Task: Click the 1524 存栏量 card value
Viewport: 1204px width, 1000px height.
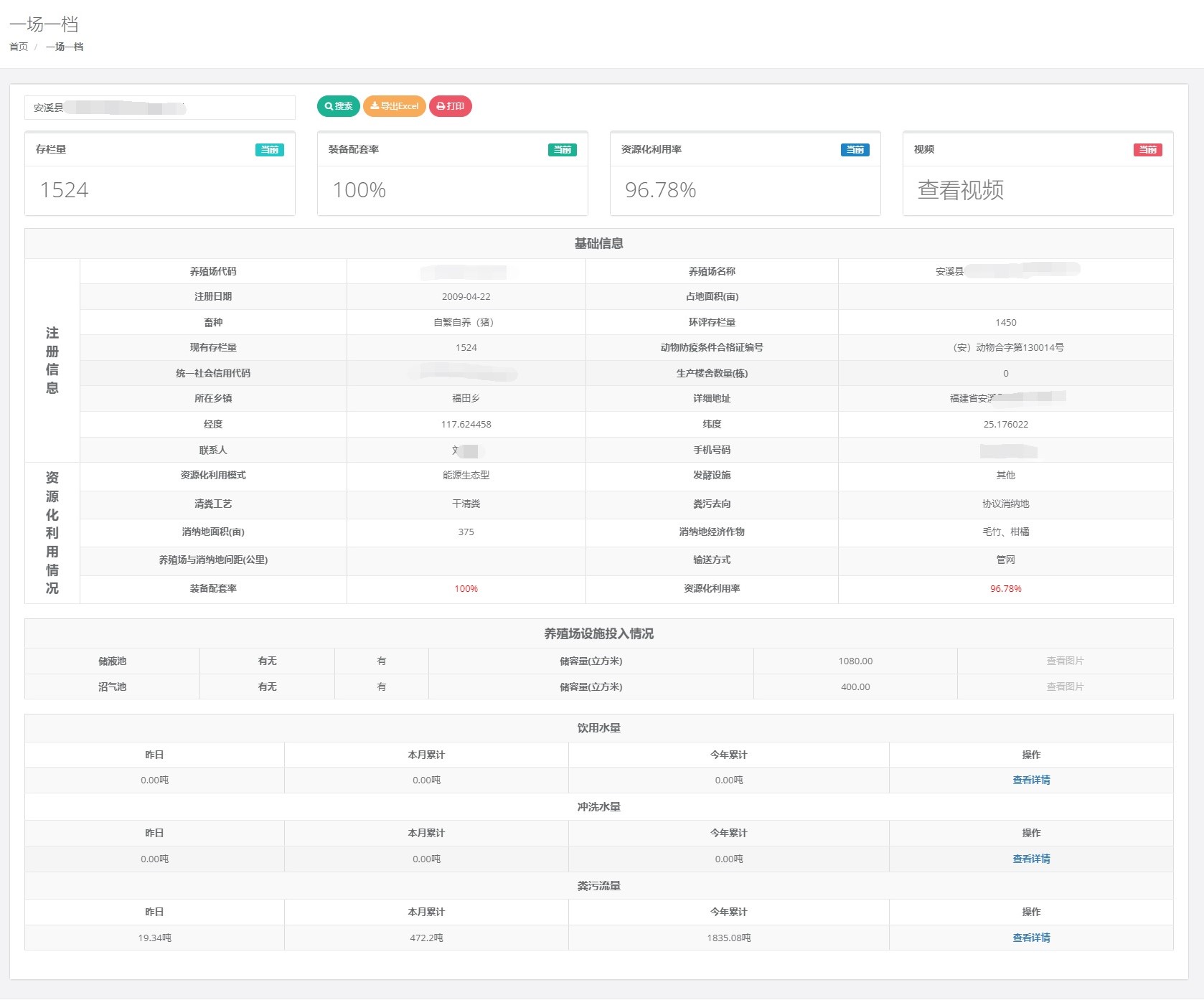Action: point(65,190)
